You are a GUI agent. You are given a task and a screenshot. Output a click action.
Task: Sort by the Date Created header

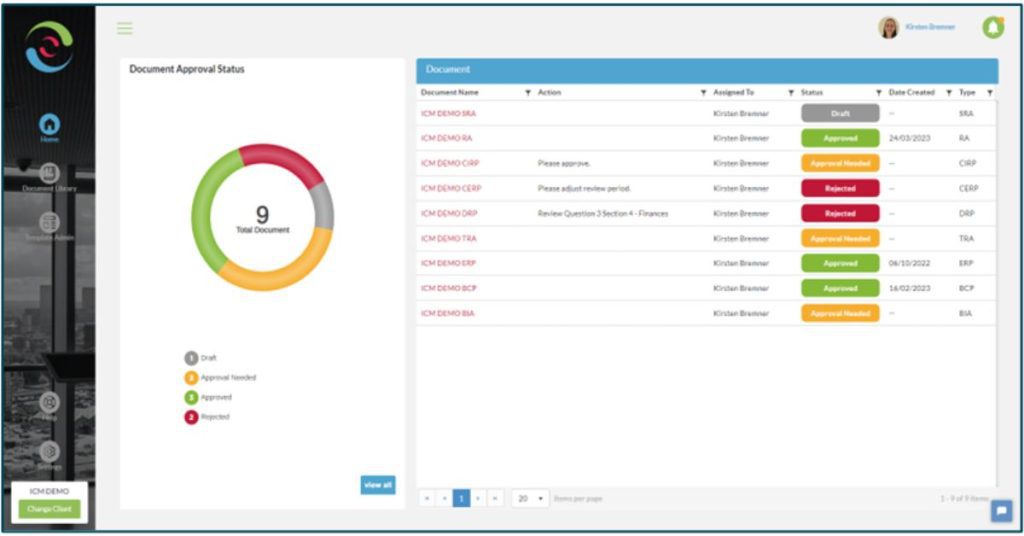point(912,93)
